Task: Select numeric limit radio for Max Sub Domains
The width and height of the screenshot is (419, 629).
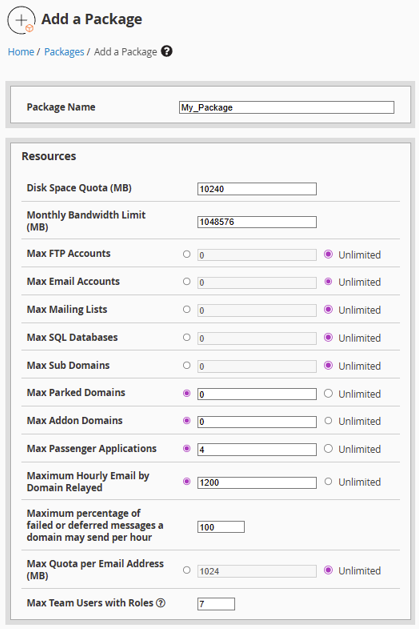Action: point(186,365)
